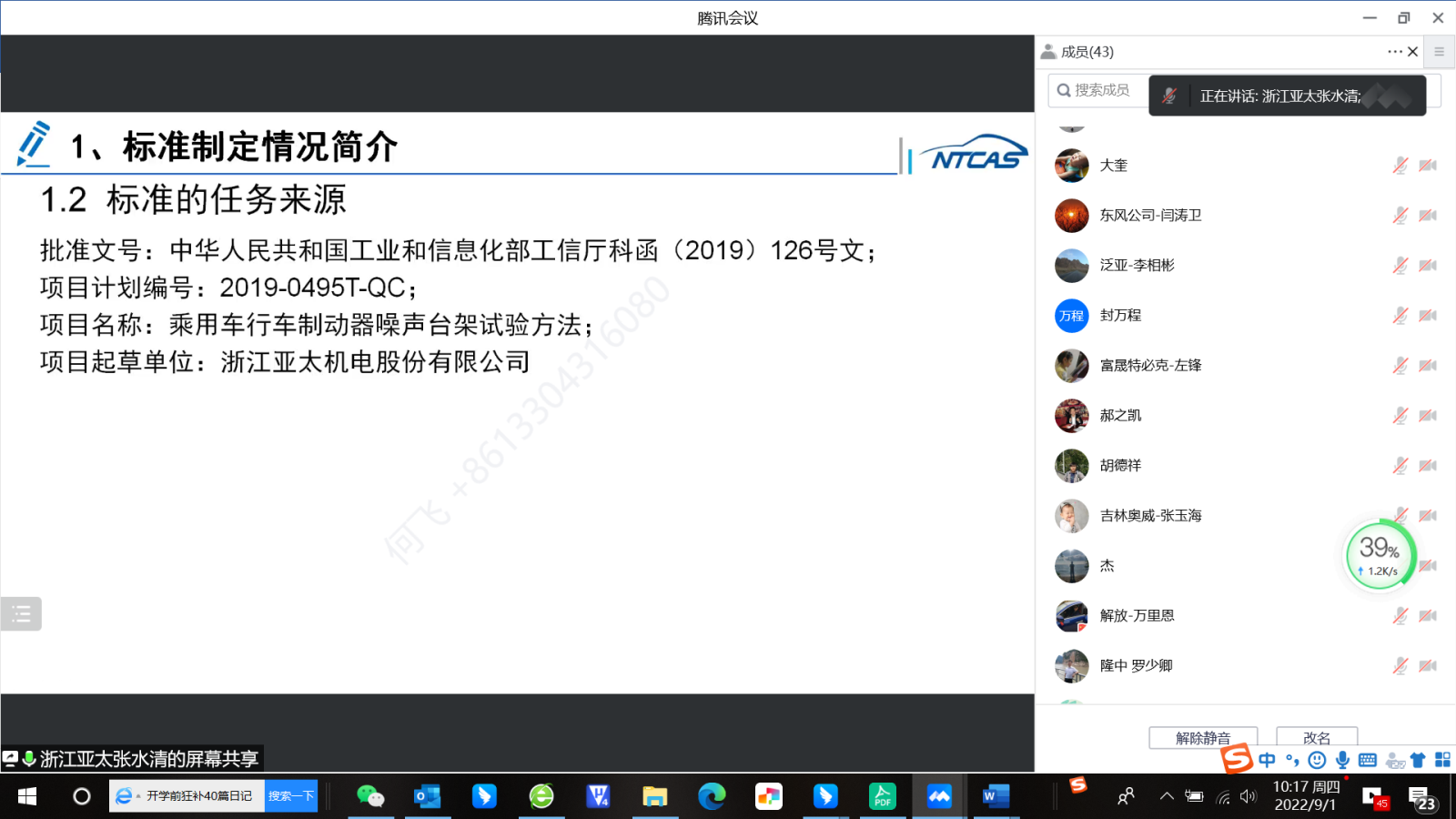The width and height of the screenshot is (1456, 819).
Task: Click the hamburger menu icon at top right
Action: coord(1439,52)
